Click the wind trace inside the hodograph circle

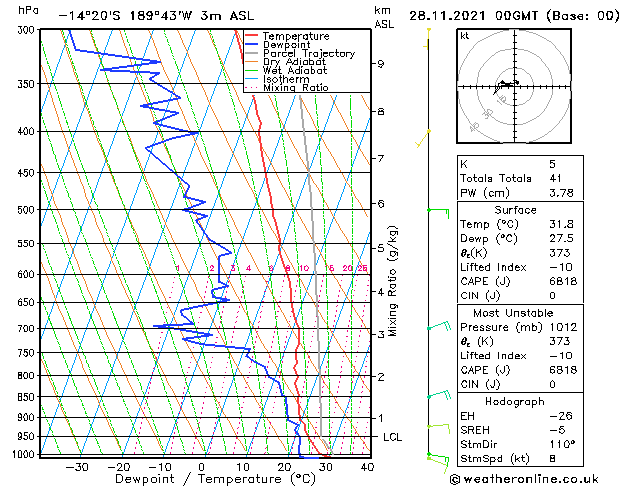click(x=506, y=85)
